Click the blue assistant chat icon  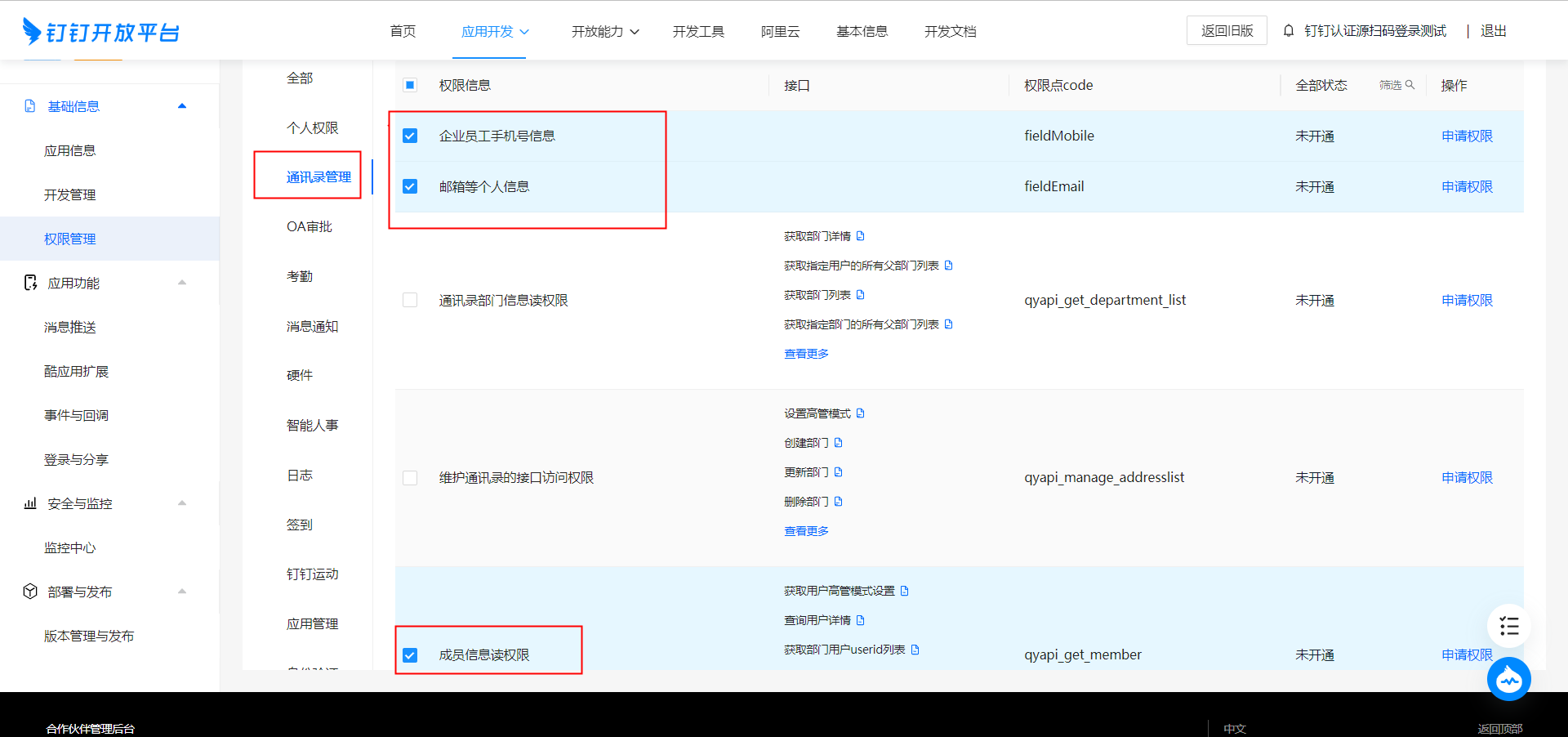(1508, 679)
